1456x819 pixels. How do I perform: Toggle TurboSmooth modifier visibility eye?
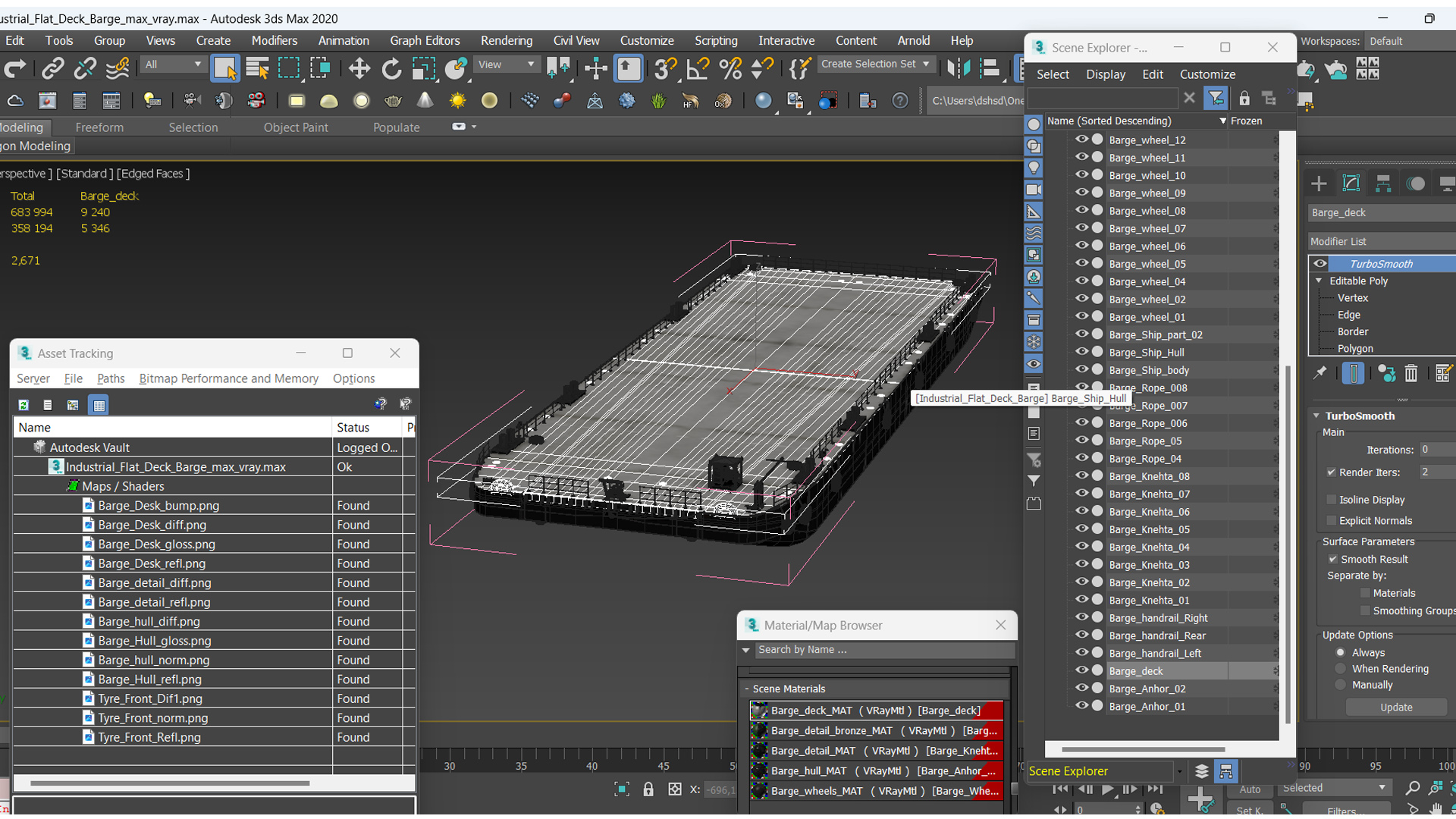coord(1320,264)
